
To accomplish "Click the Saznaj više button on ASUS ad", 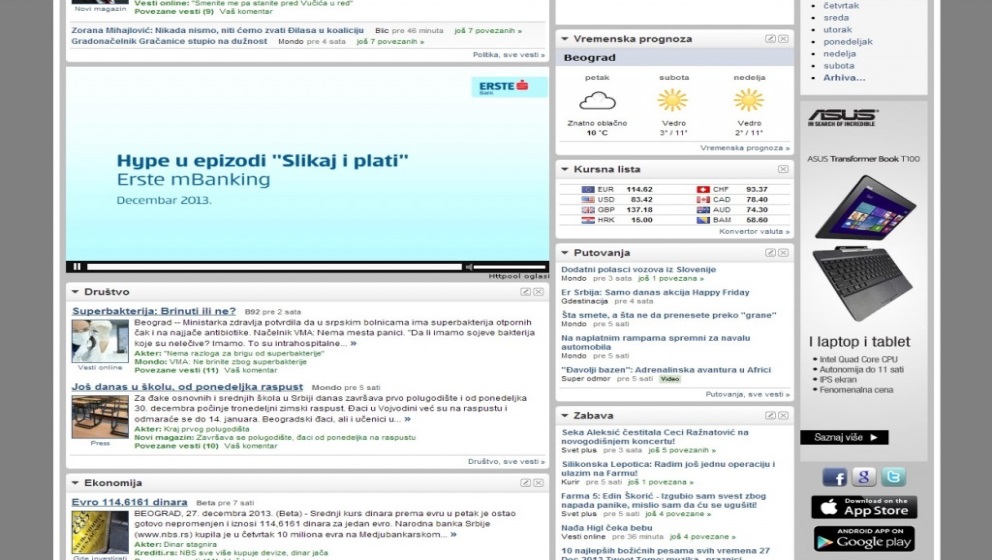I will (x=844, y=437).
